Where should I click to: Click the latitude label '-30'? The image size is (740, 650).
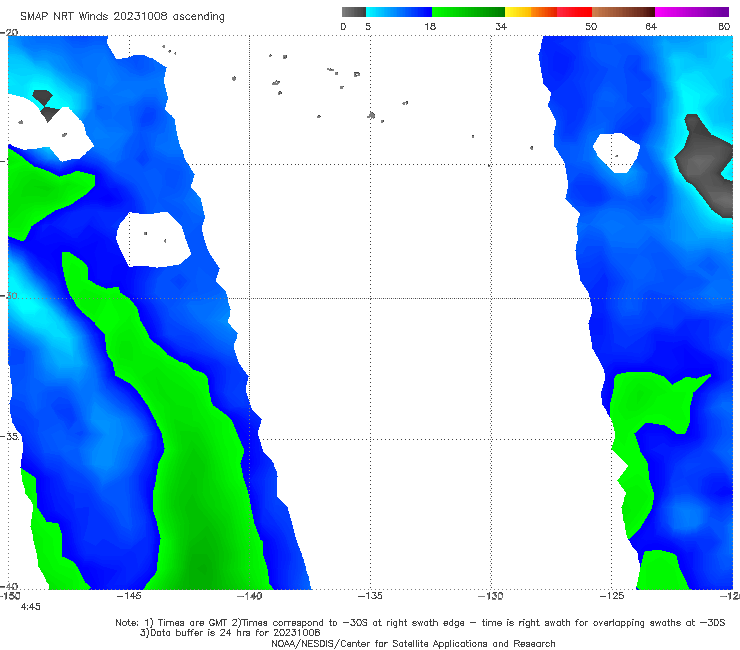pos(10,296)
